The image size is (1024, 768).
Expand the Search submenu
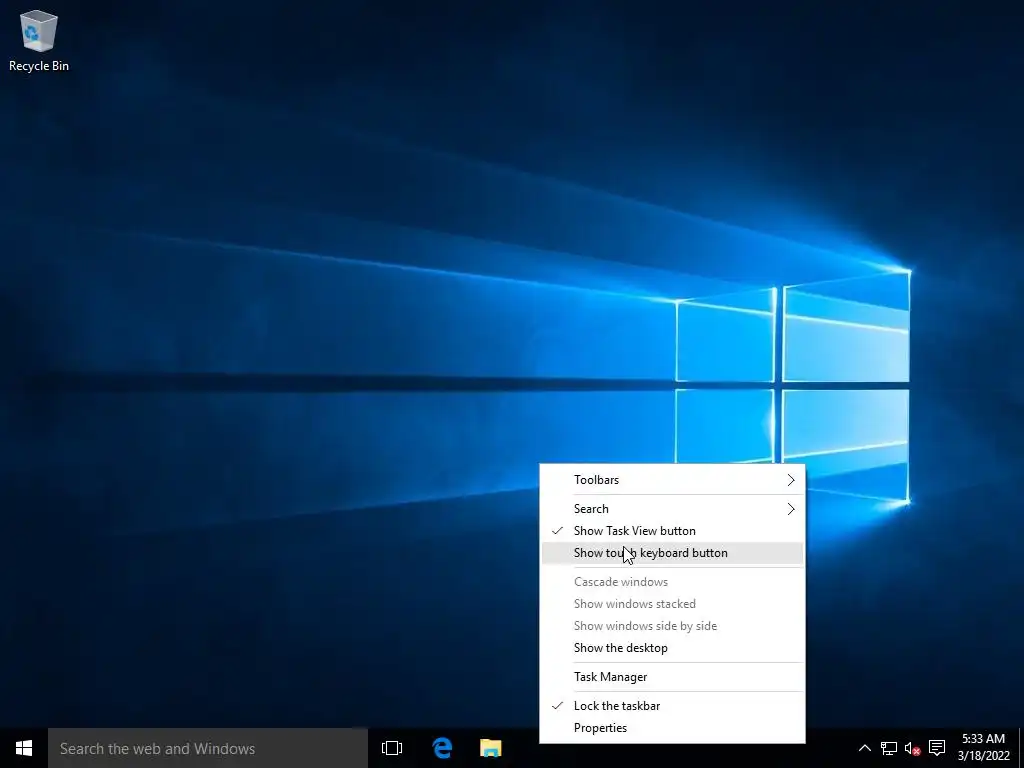[x=672, y=509]
